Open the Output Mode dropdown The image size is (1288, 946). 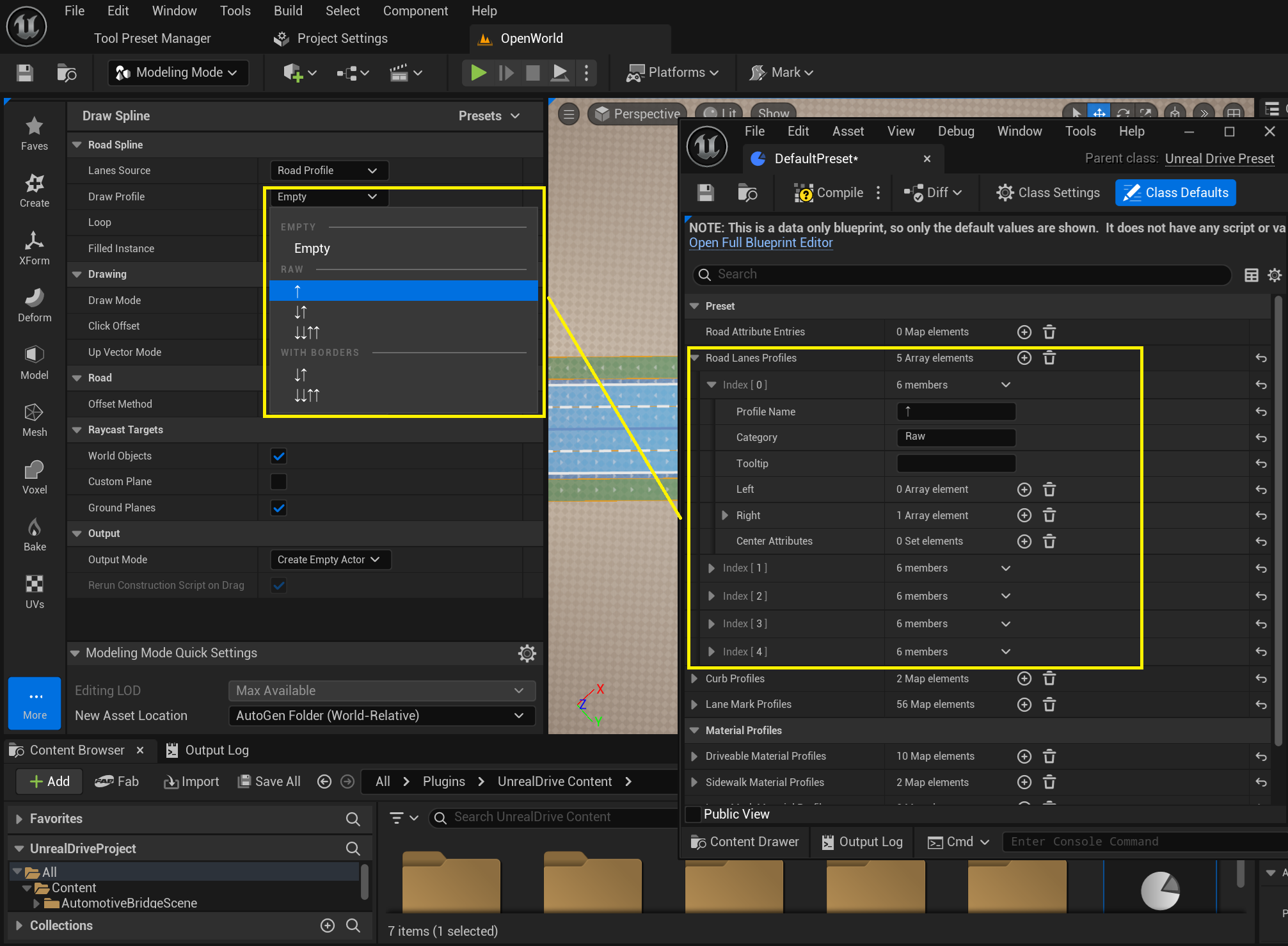(x=330, y=560)
